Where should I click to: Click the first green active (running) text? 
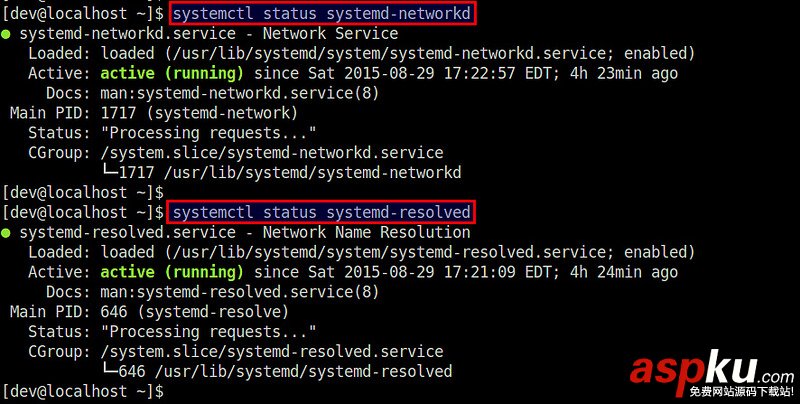(x=172, y=73)
